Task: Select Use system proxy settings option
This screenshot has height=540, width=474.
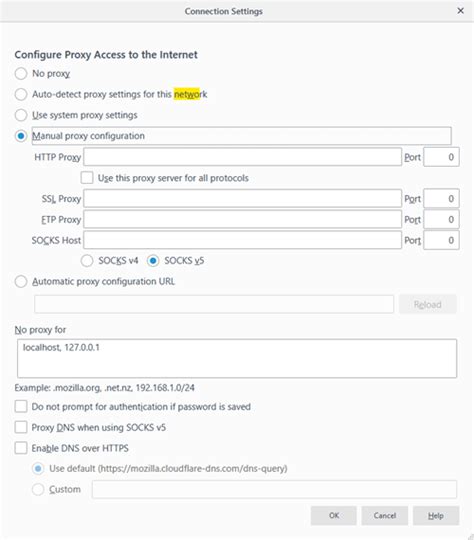Action: click(x=21, y=115)
